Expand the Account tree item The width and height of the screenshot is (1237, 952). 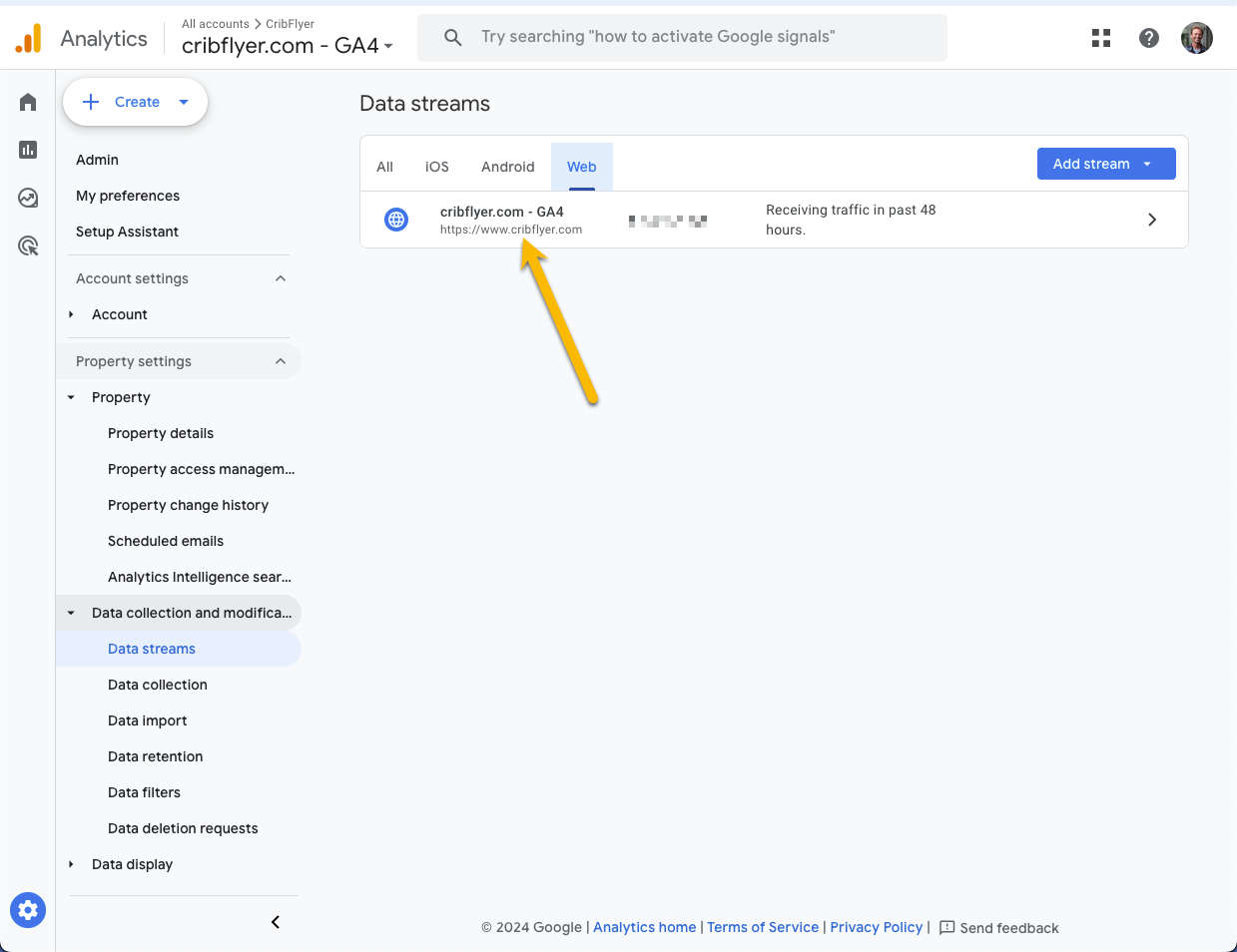[x=71, y=314]
